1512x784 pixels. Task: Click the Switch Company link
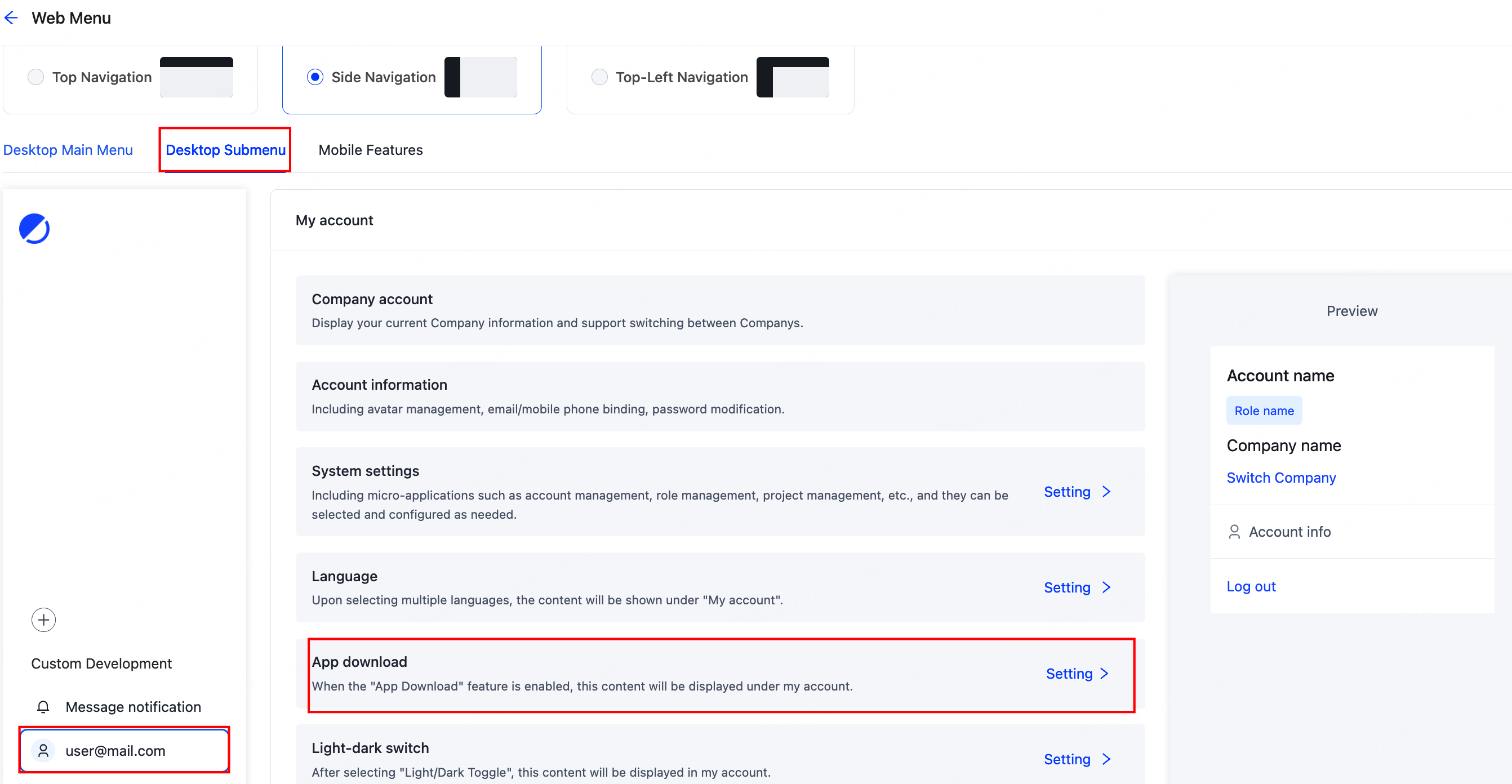(x=1280, y=478)
